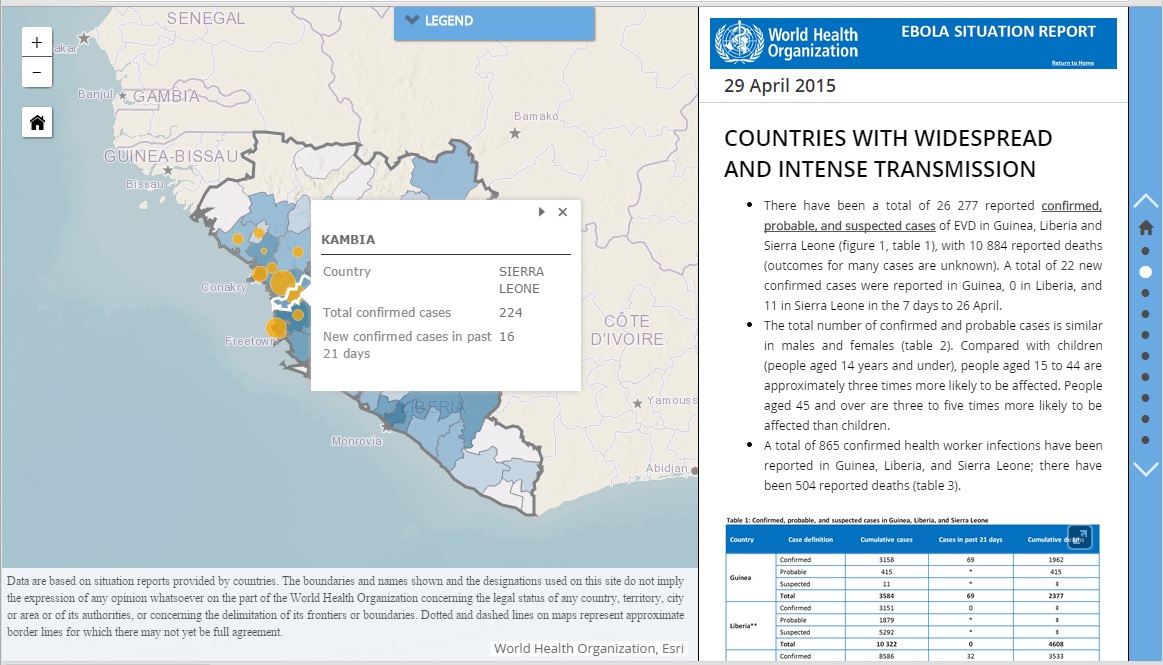Select the last section dot above down chevron
This screenshot has width=1163, height=665.
pos(1146,440)
